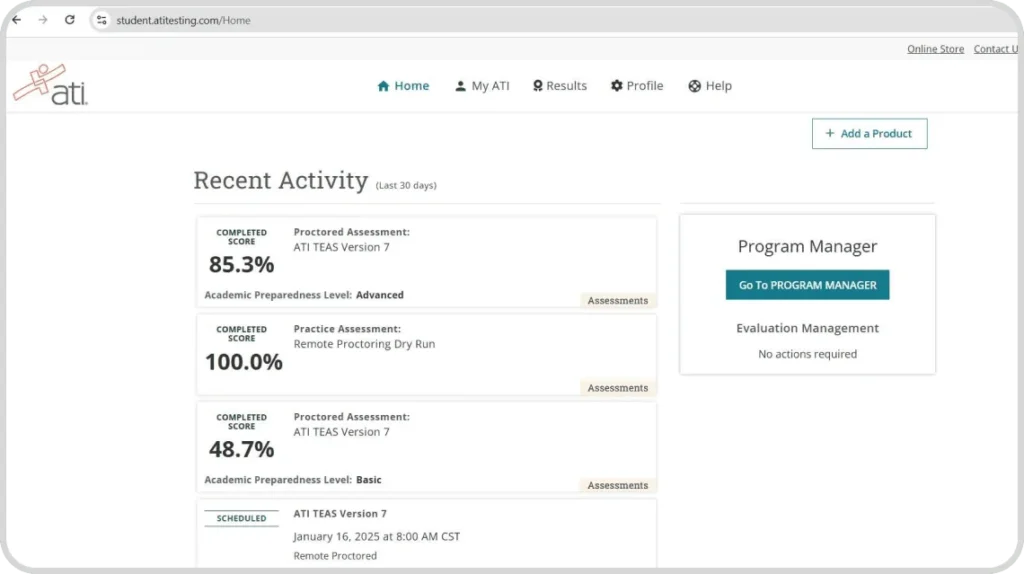This screenshot has width=1024, height=574.
Task: Click the My ATI person icon
Action: pos(460,86)
